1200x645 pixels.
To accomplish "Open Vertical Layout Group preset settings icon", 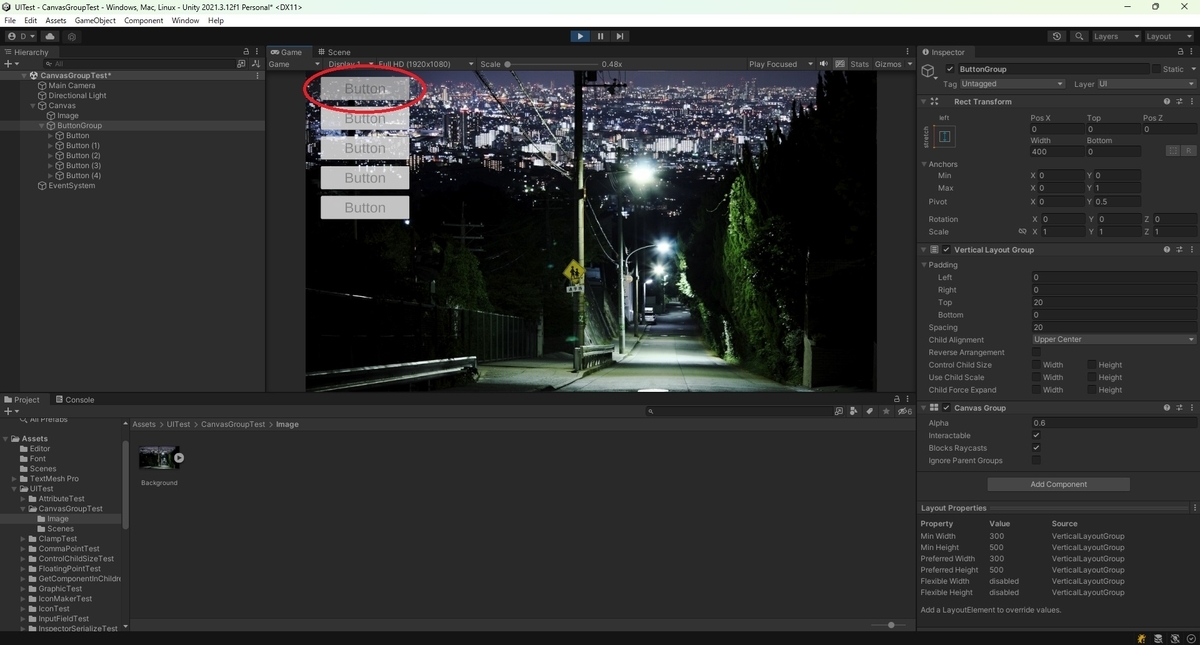I will coord(1179,250).
